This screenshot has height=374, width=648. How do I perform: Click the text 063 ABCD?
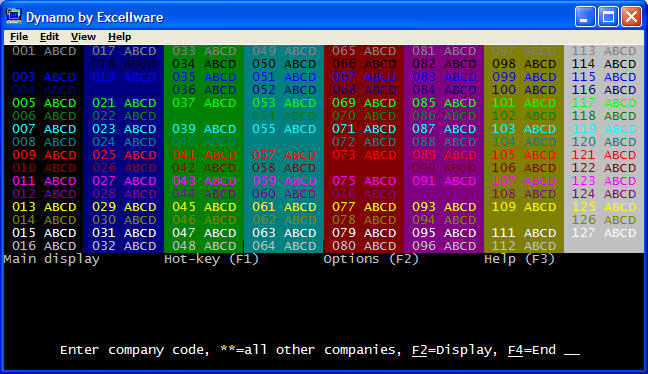coord(284,233)
